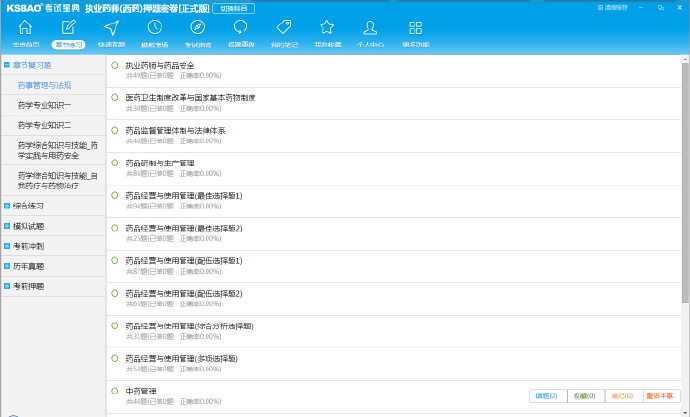The height and width of the screenshot is (417, 690).
Task: Open the circular-arrow wrong questions redo icon
Action: click(x=241, y=27)
